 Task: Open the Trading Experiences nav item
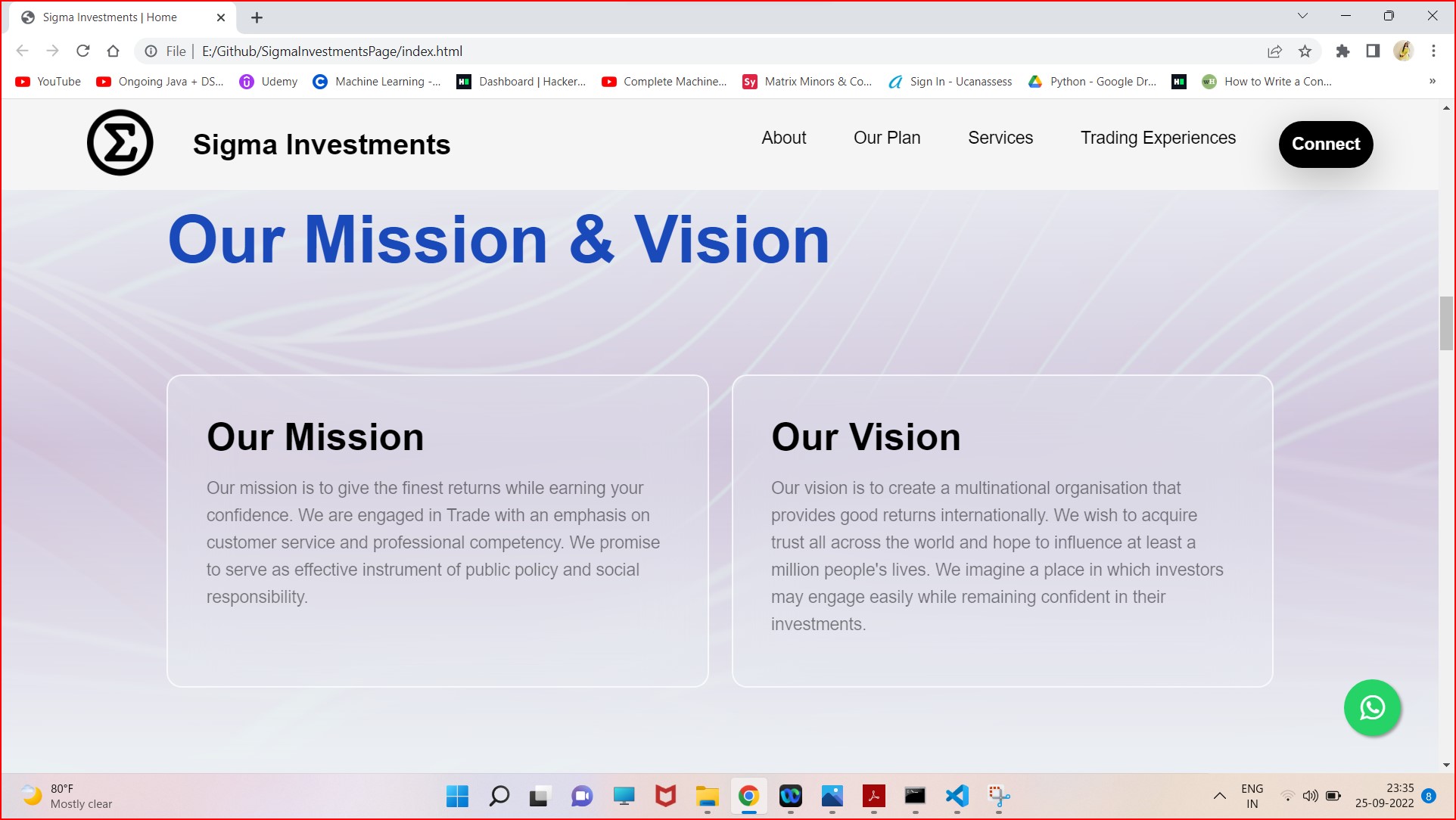pos(1157,138)
